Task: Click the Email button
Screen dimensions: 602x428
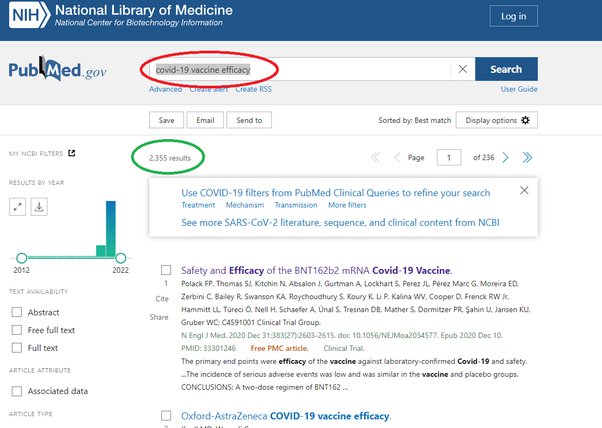Action: click(x=205, y=120)
